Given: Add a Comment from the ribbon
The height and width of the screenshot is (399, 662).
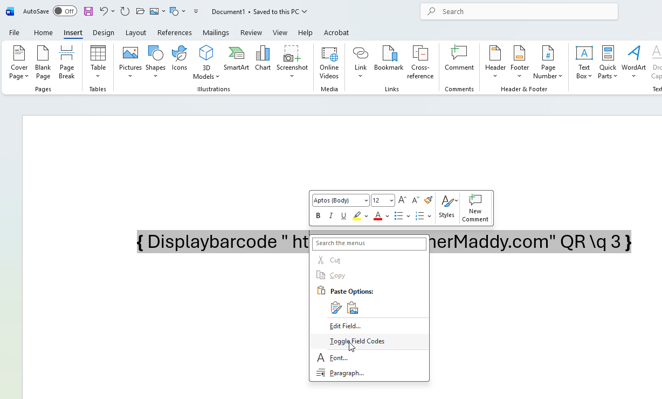Looking at the screenshot, I should (459, 59).
